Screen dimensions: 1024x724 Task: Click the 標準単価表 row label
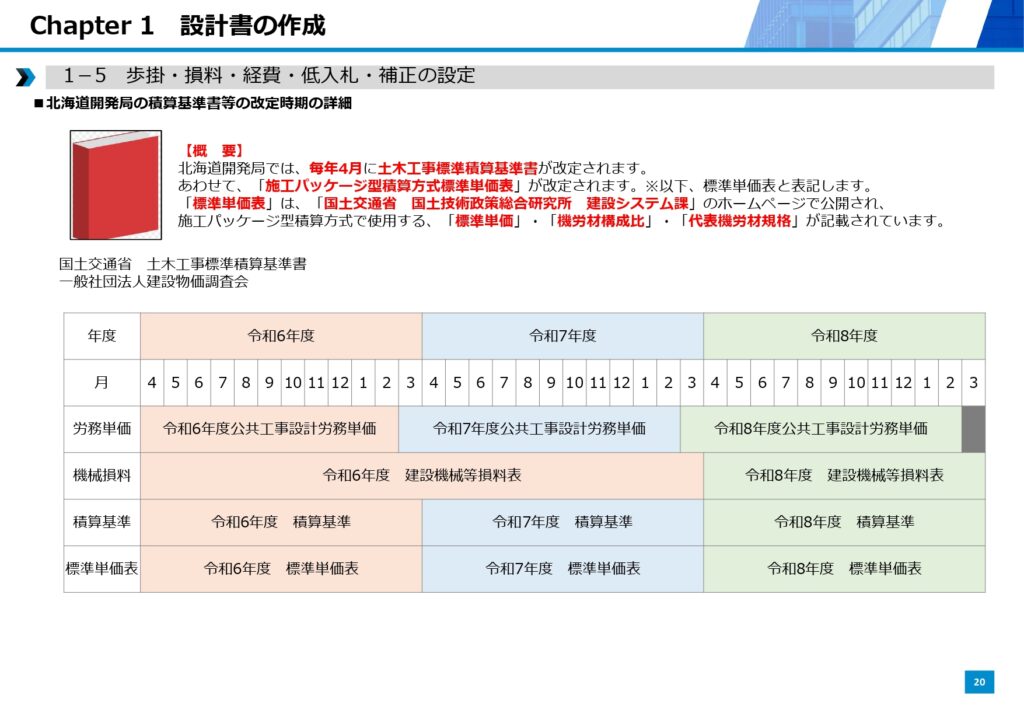point(102,568)
